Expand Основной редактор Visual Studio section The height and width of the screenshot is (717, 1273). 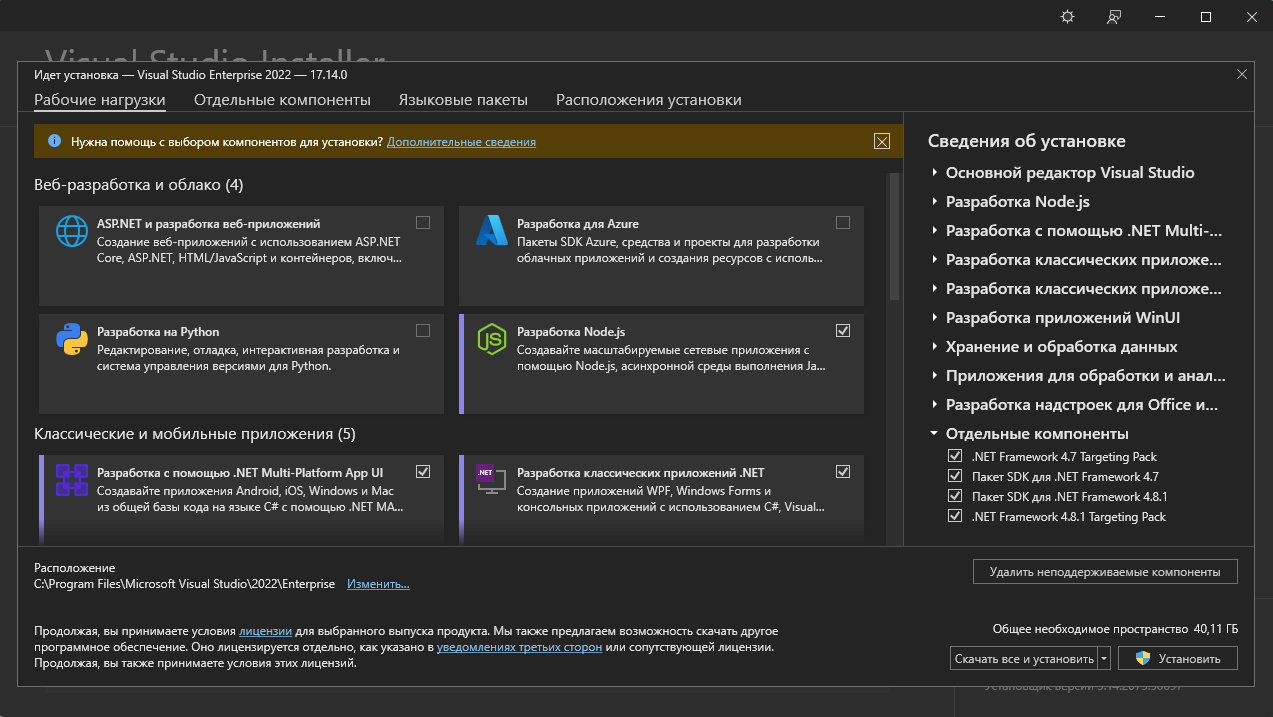coord(934,173)
